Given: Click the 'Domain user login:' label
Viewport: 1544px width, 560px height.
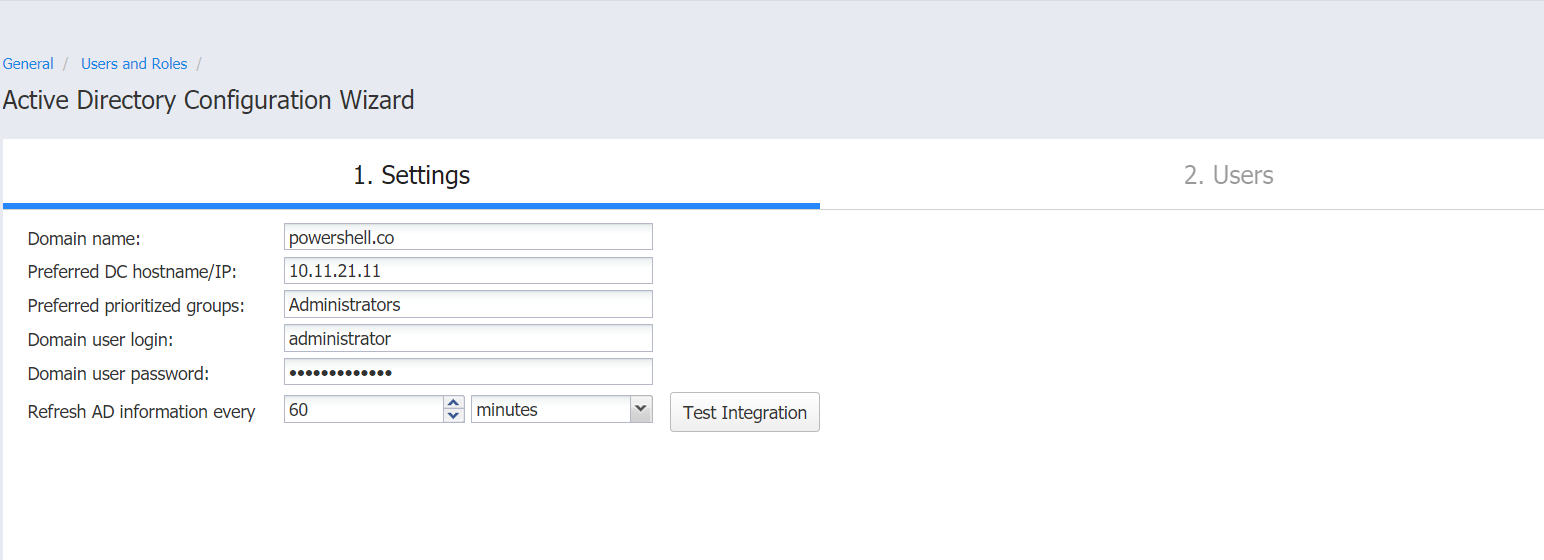Looking at the screenshot, I should coord(100,340).
